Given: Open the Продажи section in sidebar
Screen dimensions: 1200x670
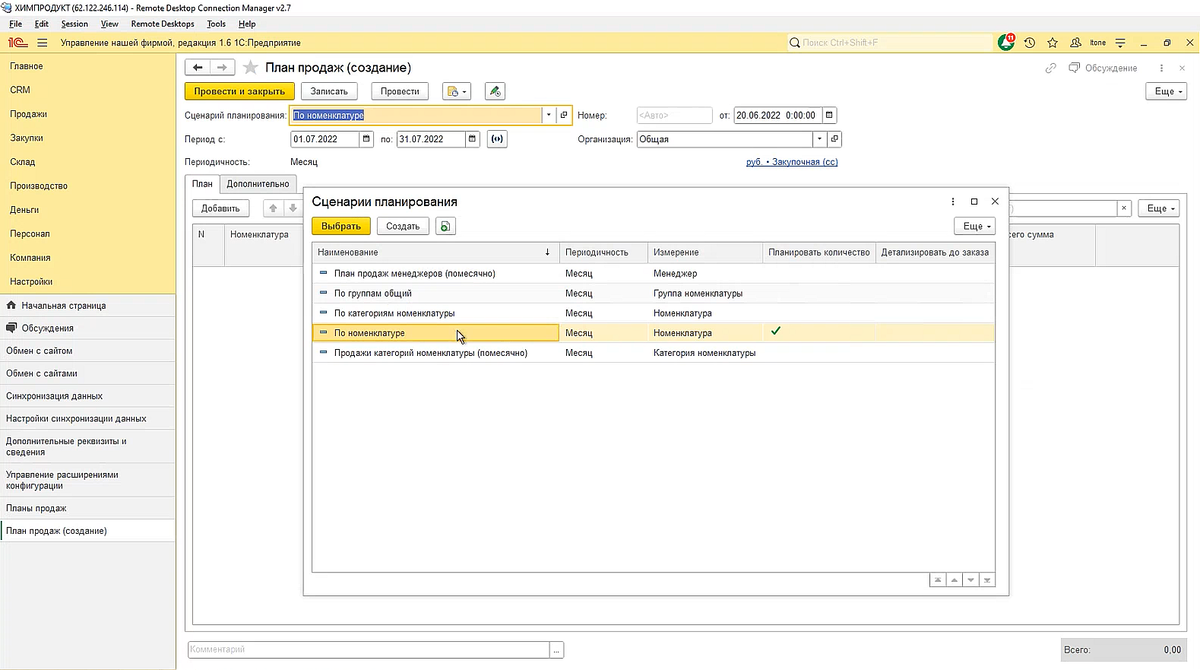Looking at the screenshot, I should coord(28,114).
